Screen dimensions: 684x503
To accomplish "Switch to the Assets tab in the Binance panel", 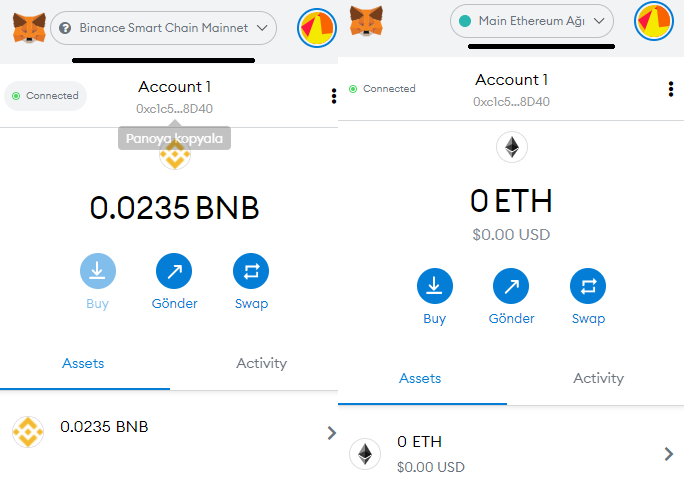I will pyautogui.click(x=83, y=363).
